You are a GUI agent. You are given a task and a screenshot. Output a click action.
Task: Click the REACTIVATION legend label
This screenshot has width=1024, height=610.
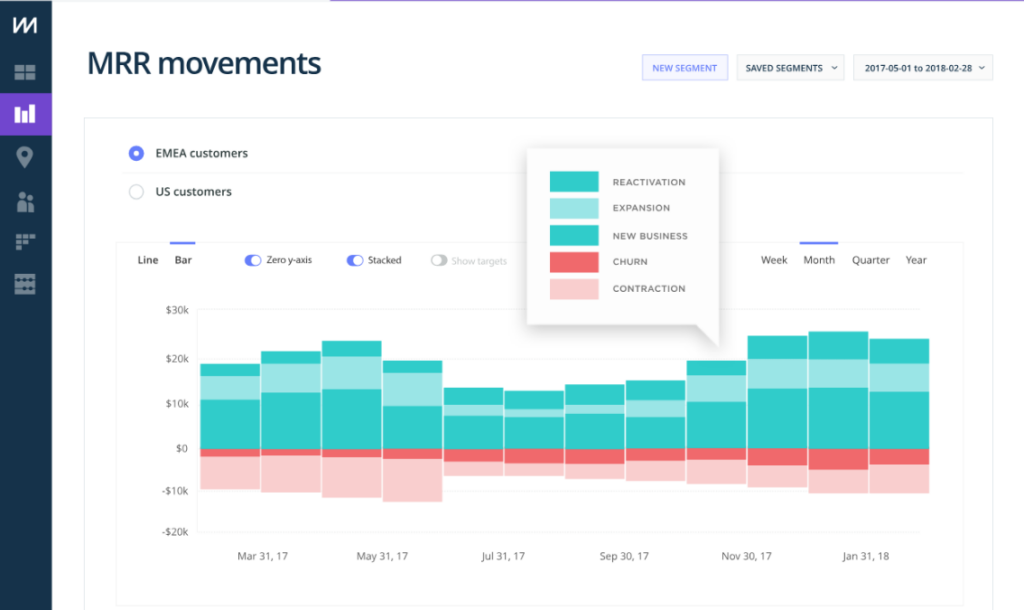649,182
